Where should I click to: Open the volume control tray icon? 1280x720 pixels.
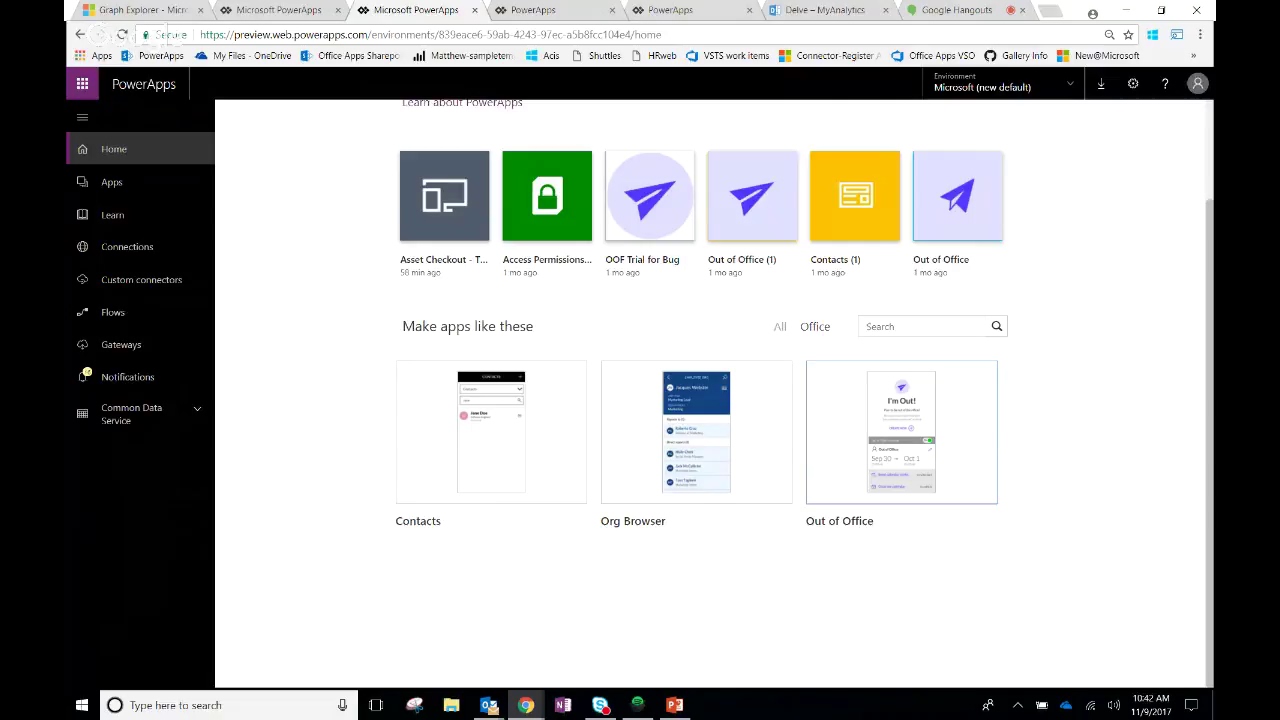(1114, 705)
